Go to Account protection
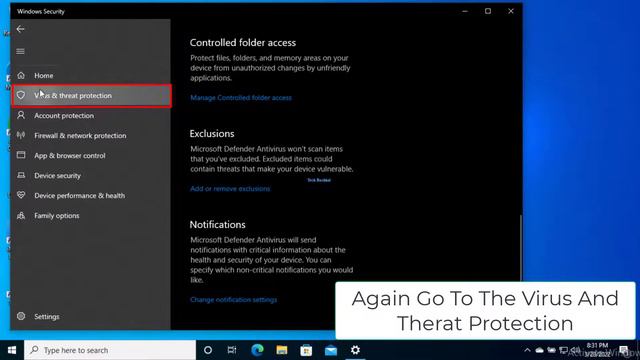This screenshot has height=360, width=640. coord(91,116)
